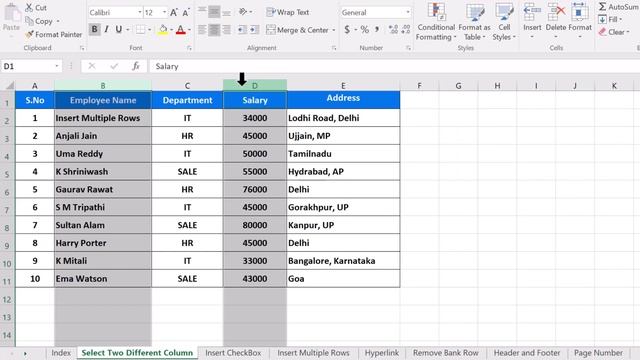Open the Calibri font name dropdown
The height and width of the screenshot is (360, 640).
140,12
